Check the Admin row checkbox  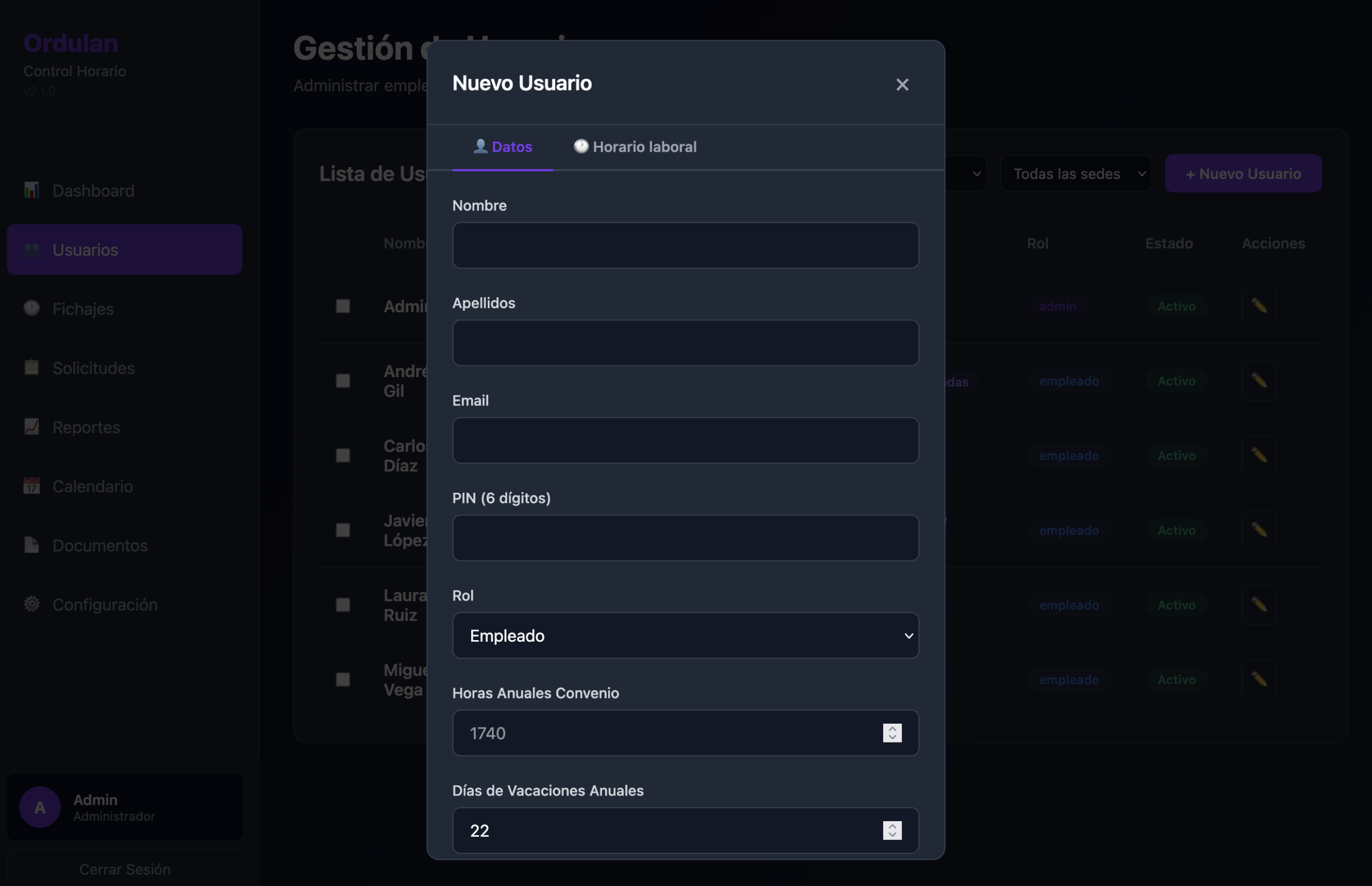point(343,306)
